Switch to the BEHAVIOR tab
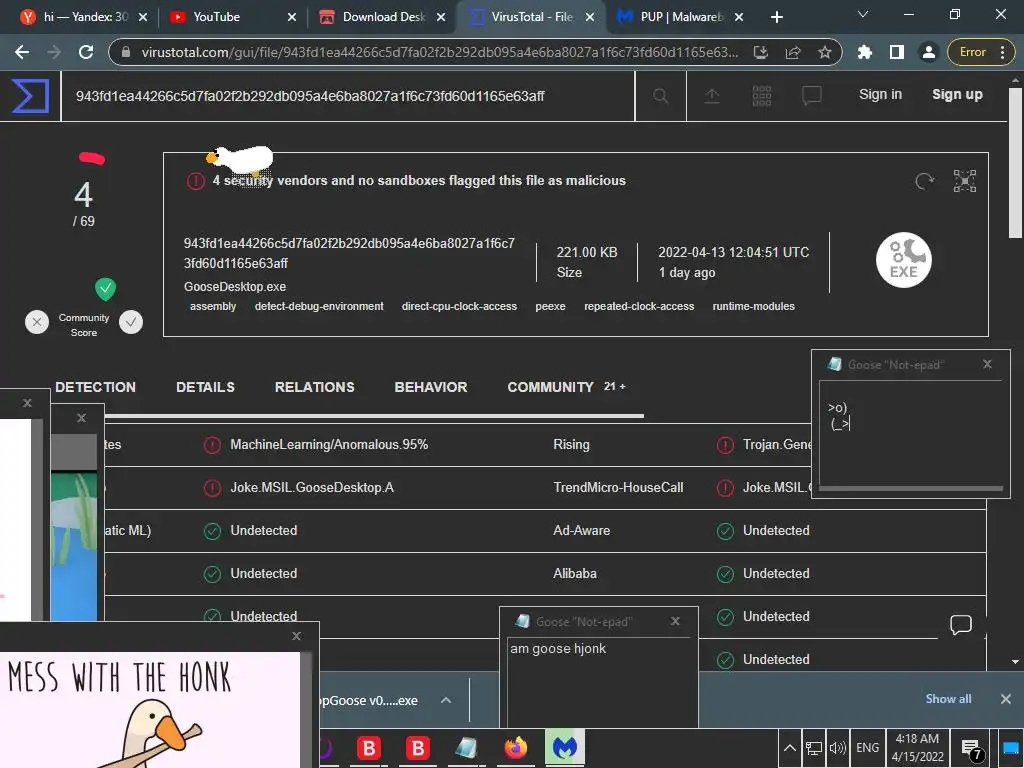 (x=431, y=387)
